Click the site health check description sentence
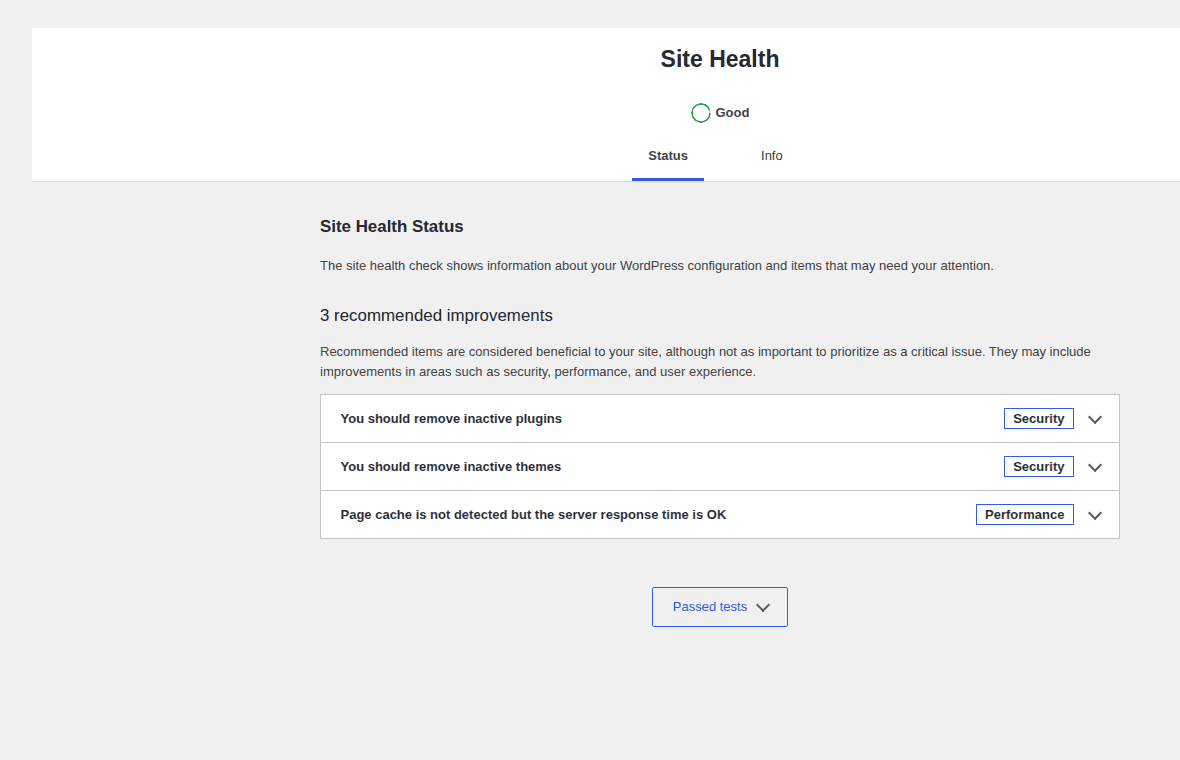1180x760 pixels. coord(656,266)
